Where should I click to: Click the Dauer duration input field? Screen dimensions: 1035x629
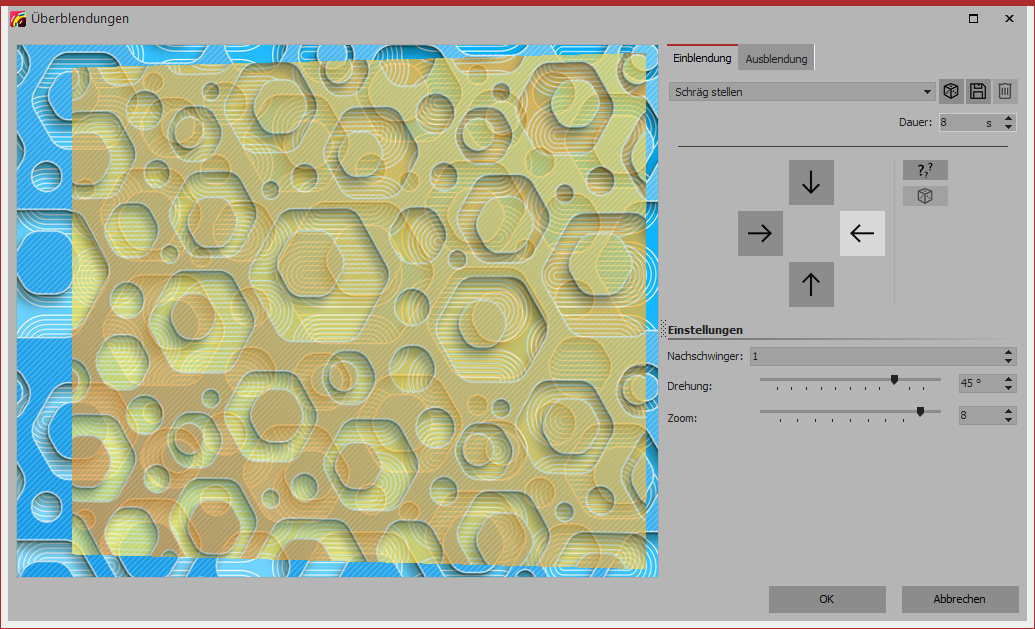point(960,123)
